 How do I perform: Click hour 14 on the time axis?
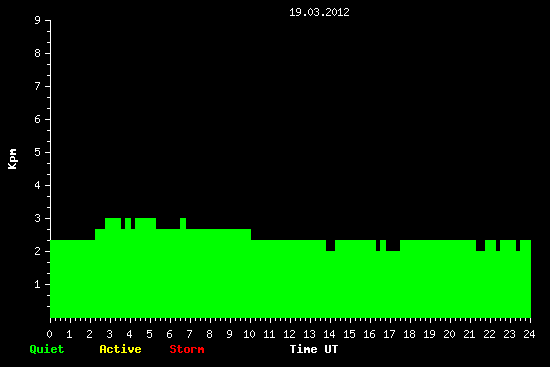(x=329, y=334)
